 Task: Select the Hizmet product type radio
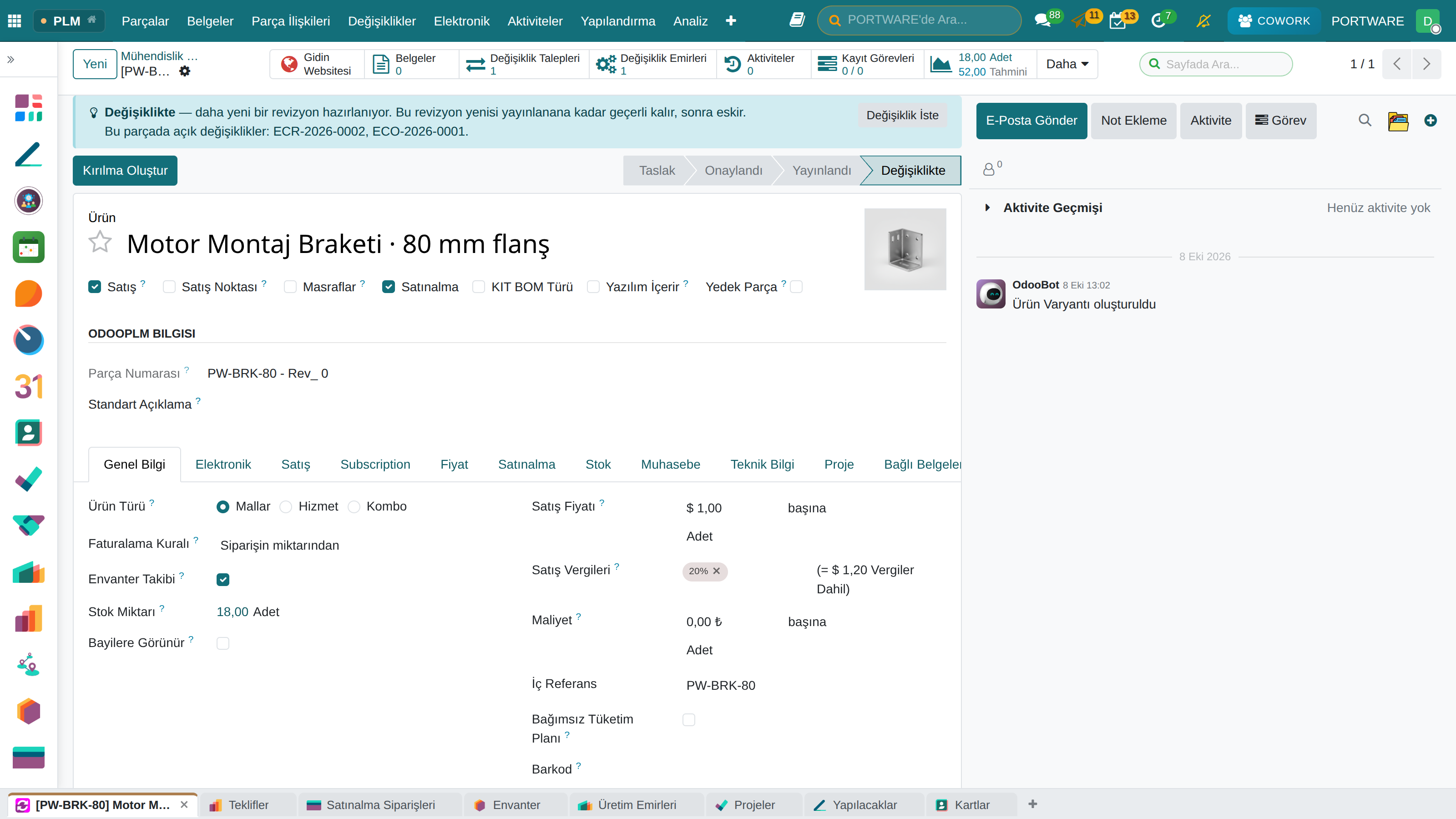(286, 507)
